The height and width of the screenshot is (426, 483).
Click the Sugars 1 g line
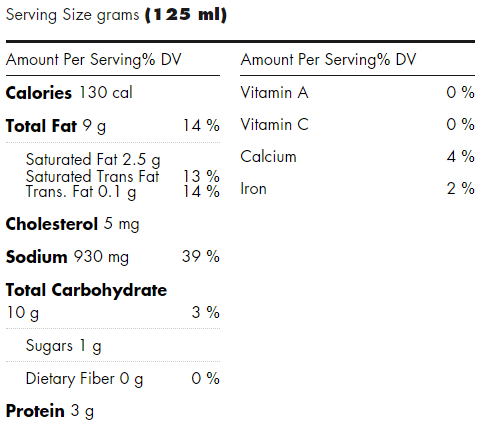coord(64,346)
